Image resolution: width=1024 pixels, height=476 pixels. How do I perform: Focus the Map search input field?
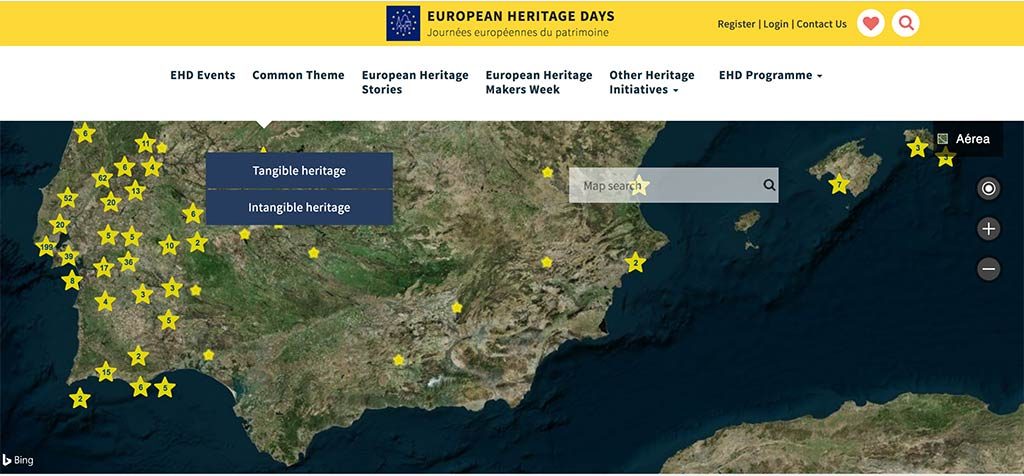click(x=665, y=185)
